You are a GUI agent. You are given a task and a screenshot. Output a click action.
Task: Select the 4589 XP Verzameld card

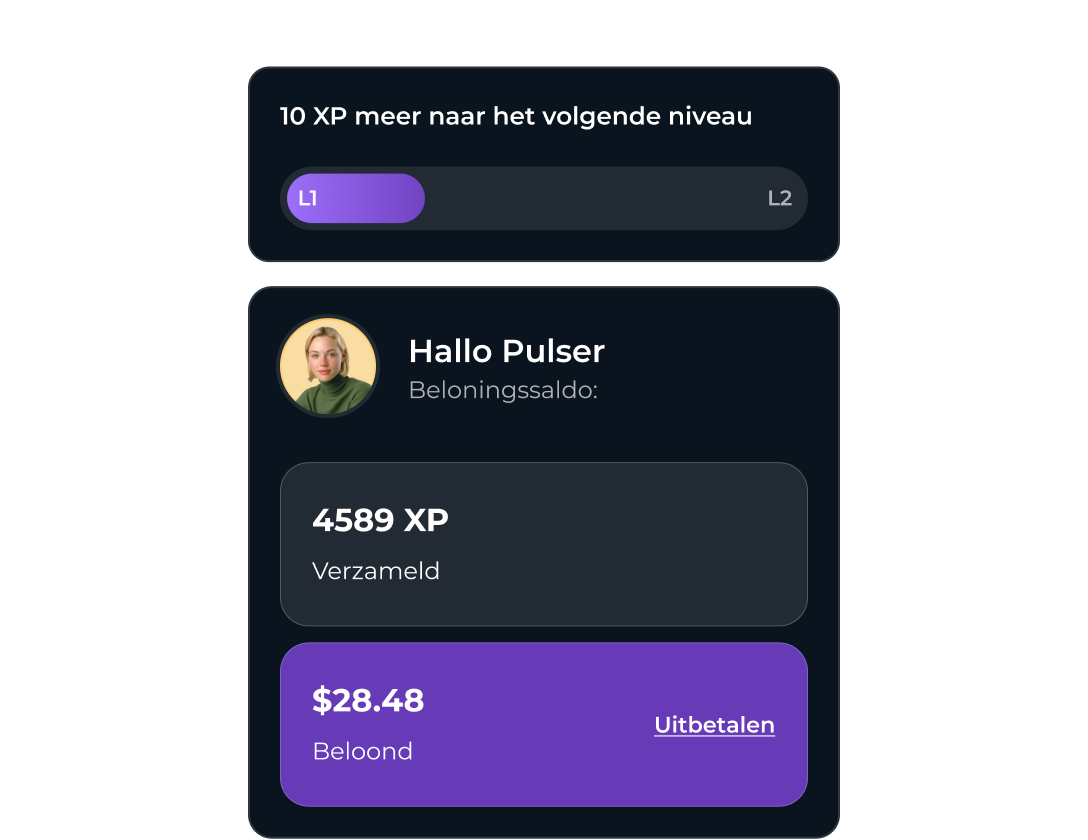[x=543, y=544]
